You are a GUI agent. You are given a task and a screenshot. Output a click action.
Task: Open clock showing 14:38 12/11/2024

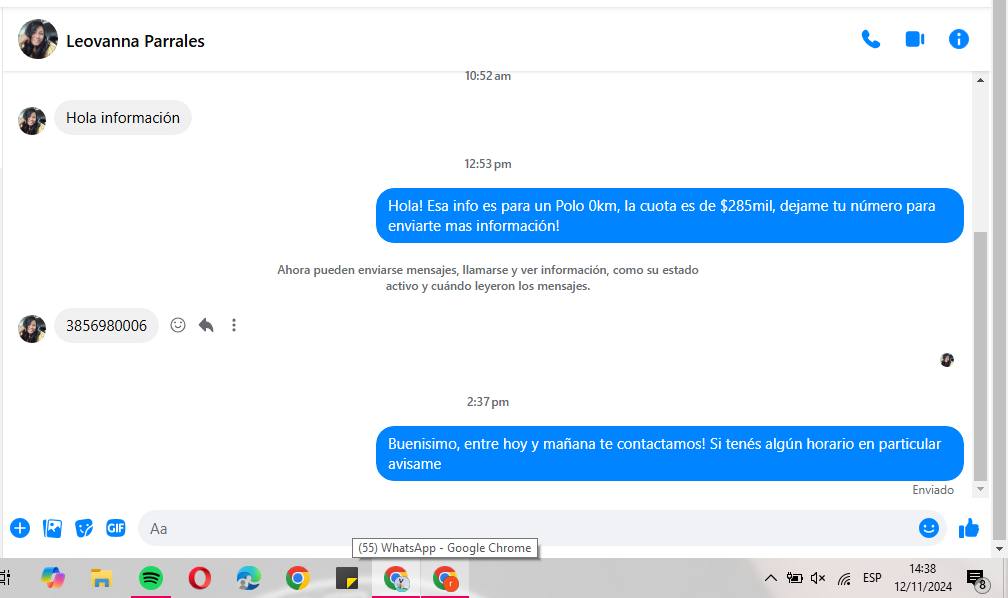(x=922, y=577)
